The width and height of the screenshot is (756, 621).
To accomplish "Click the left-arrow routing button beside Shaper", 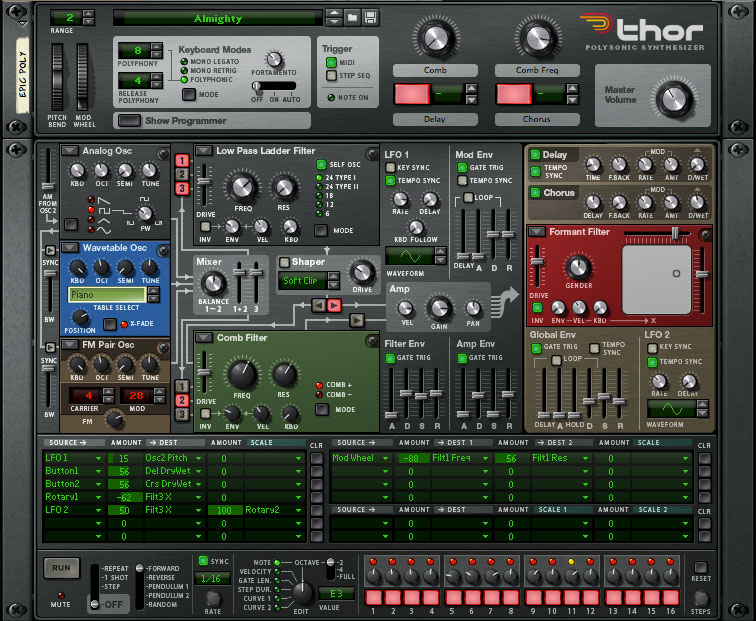I will tap(319, 305).
